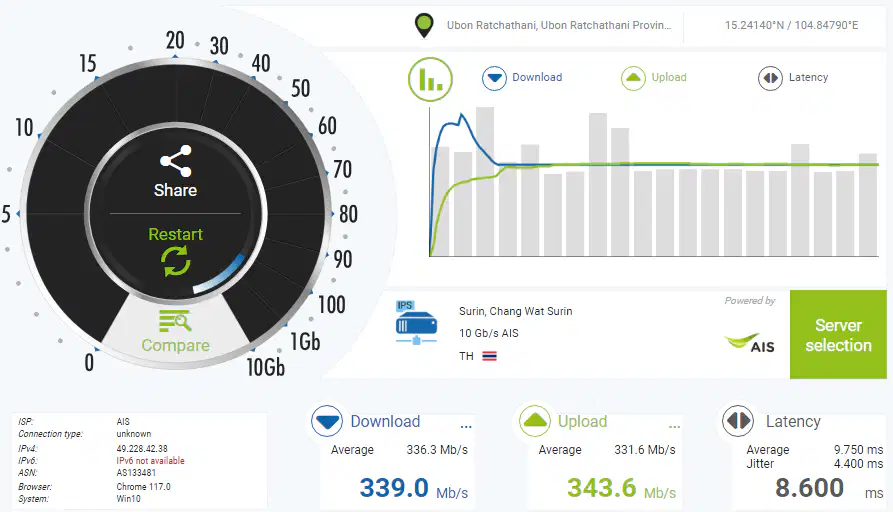Click the speed history chart area
Image resolution: width=893 pixels, height=512 pixels.
tap(654, 182)
